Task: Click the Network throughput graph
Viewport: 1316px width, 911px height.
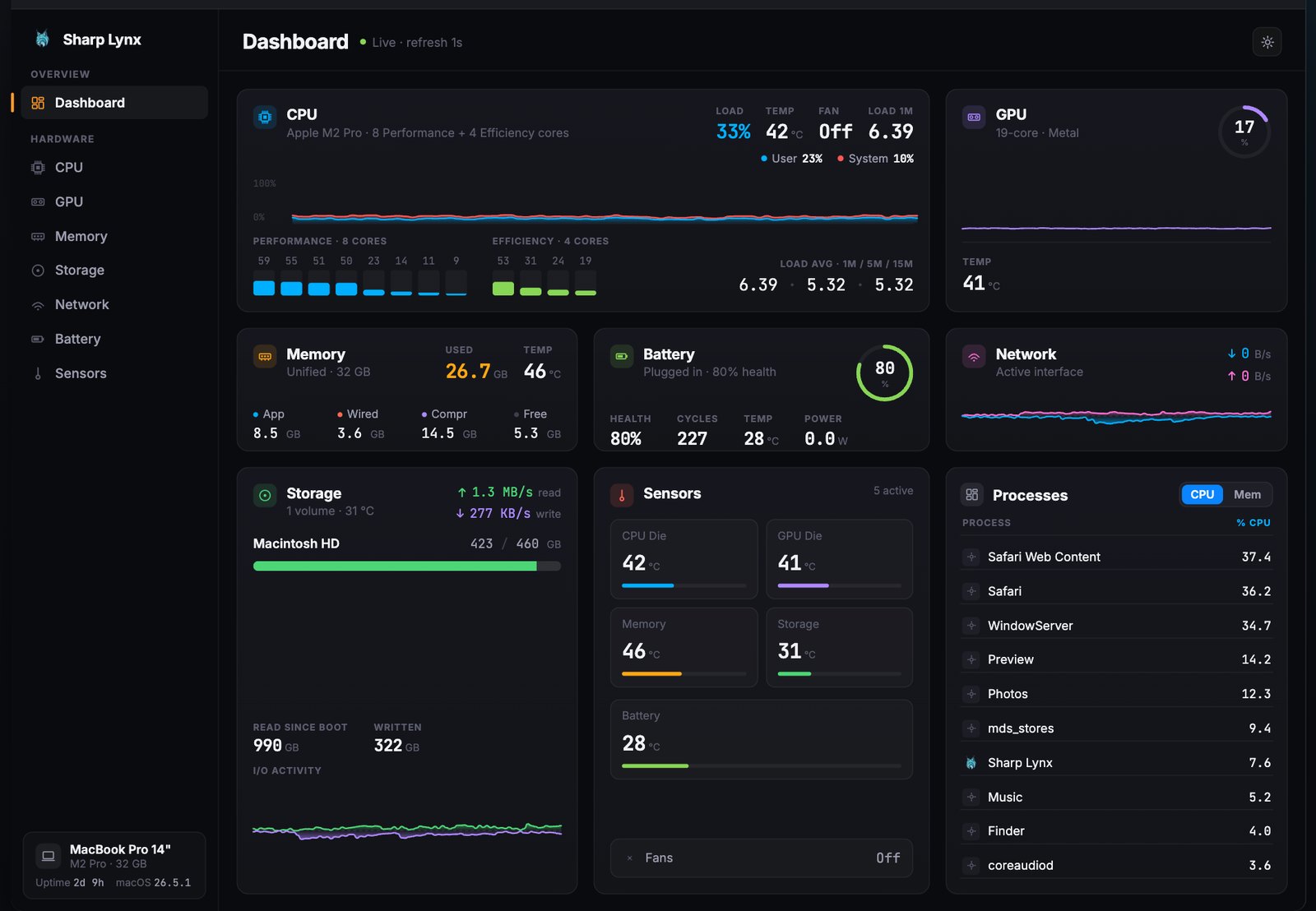Action: point(1116,416)
